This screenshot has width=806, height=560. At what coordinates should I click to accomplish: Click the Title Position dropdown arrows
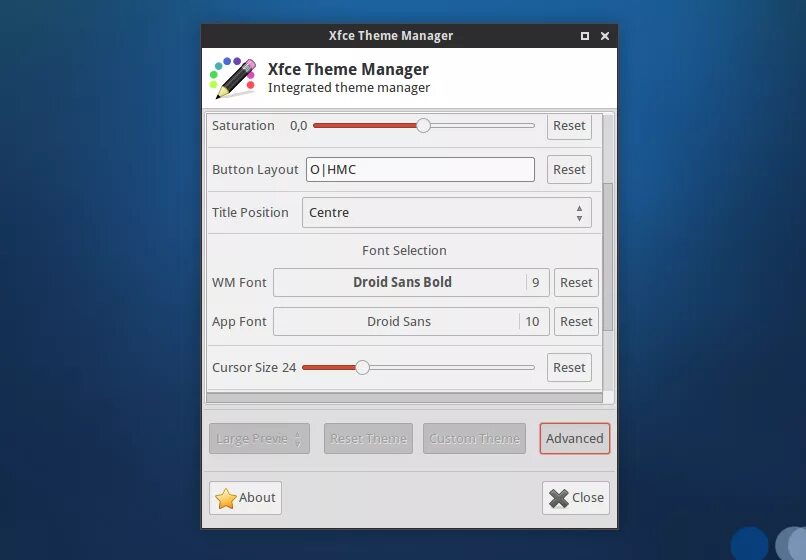point(579,213)
